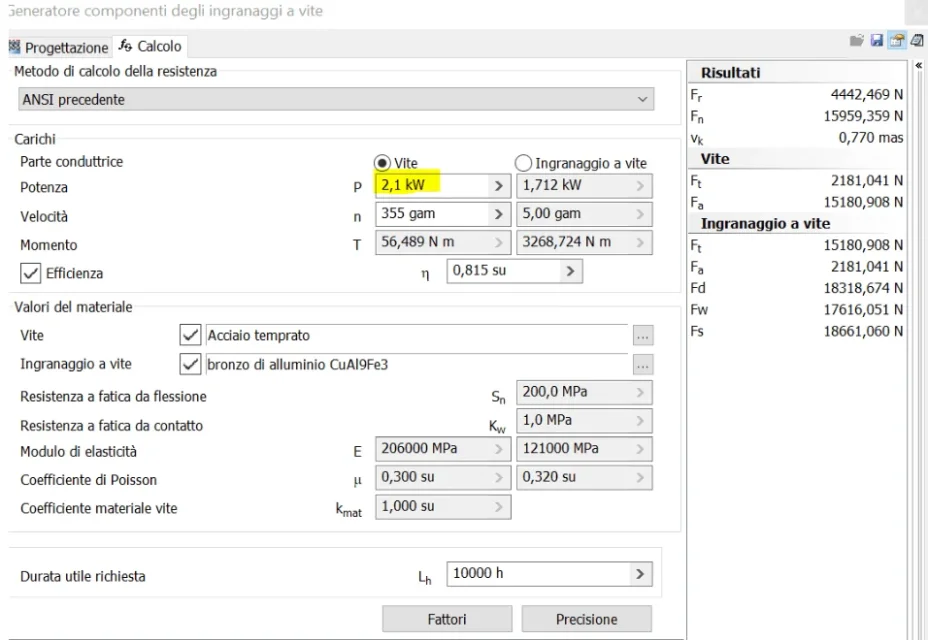Select the Calcolo tab
The width and height of the screenshot is (928, 640).
(150, 46)
